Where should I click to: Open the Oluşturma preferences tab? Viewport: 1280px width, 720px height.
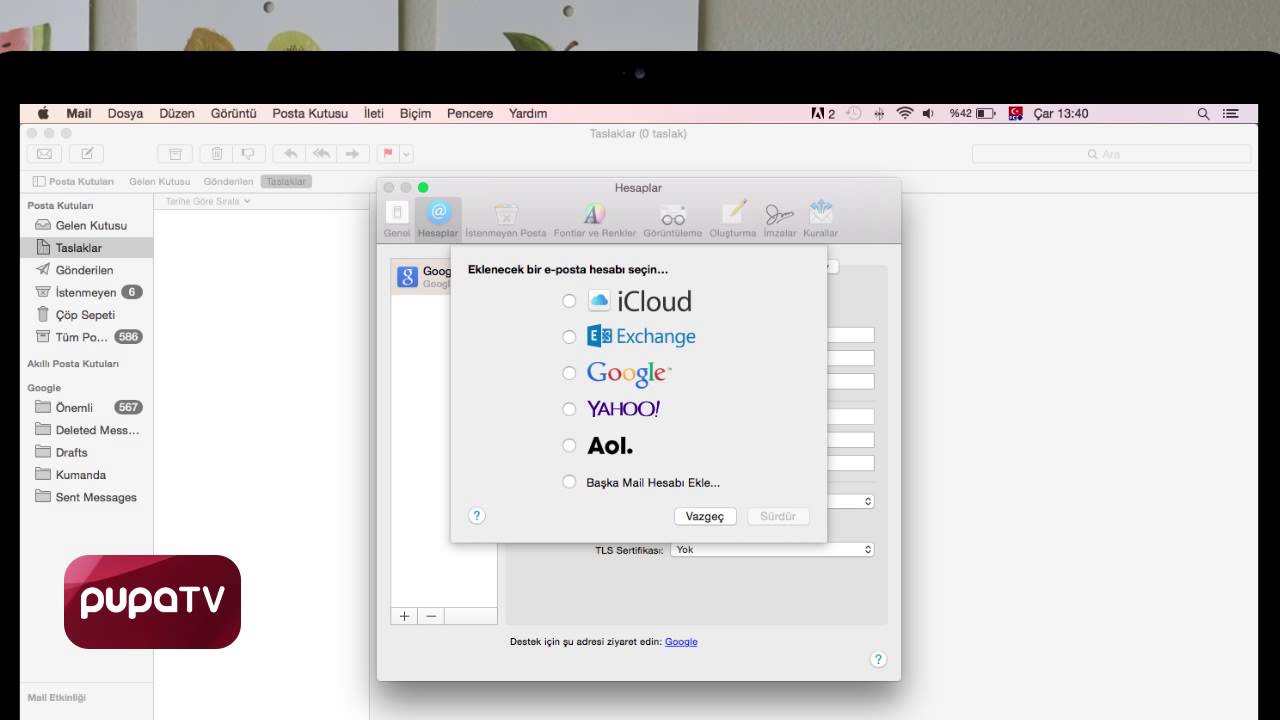click(x=733, y=220)
